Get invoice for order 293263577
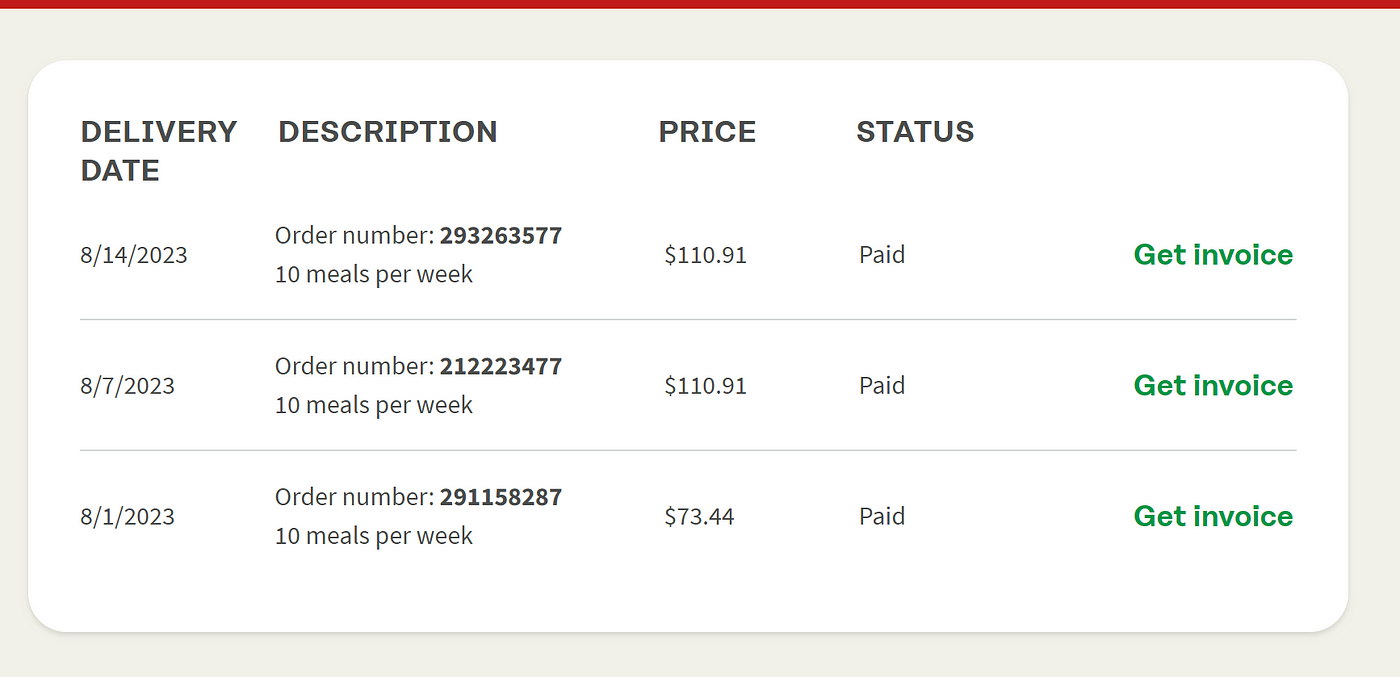This screenshot has width=1400, height=677. tap(1213, 255)
